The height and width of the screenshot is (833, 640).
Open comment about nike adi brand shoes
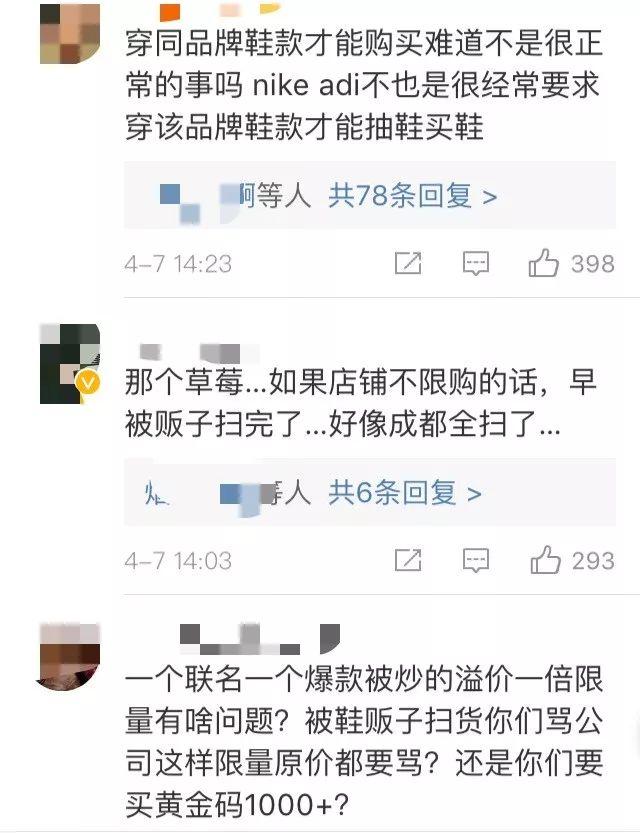click(x=364, y=85)
